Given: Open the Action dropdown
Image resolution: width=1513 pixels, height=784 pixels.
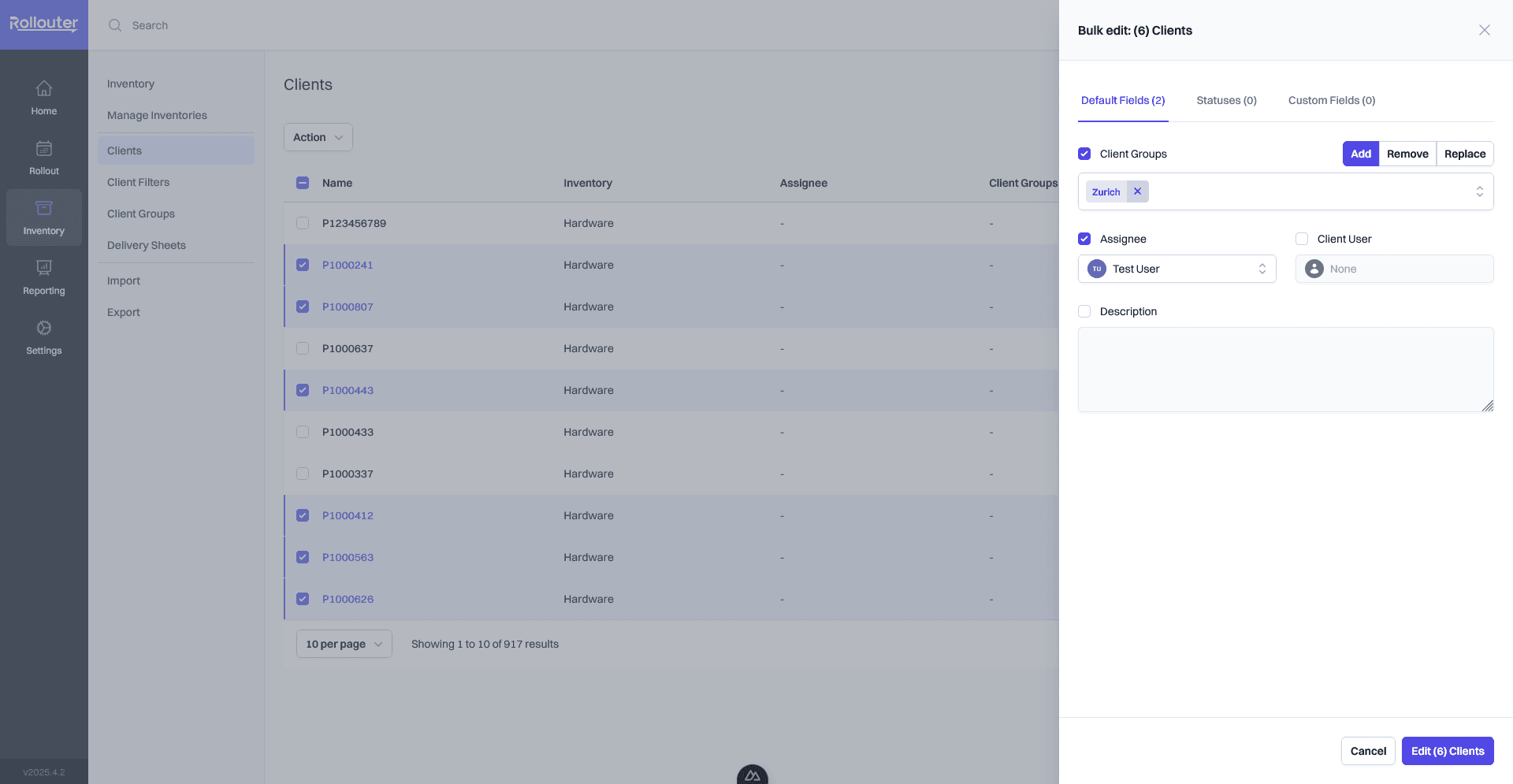Looking at the screenshot, I should pos(318,137).
